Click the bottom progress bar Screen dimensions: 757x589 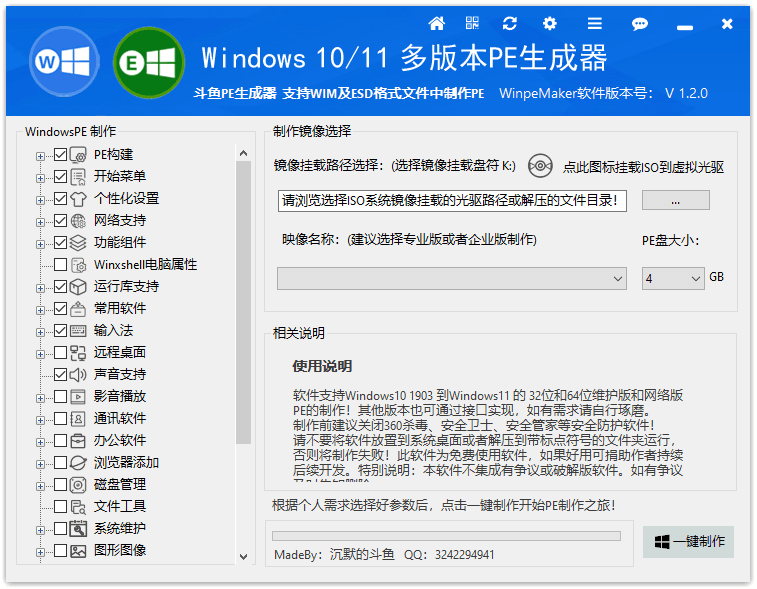coord(446,536)
